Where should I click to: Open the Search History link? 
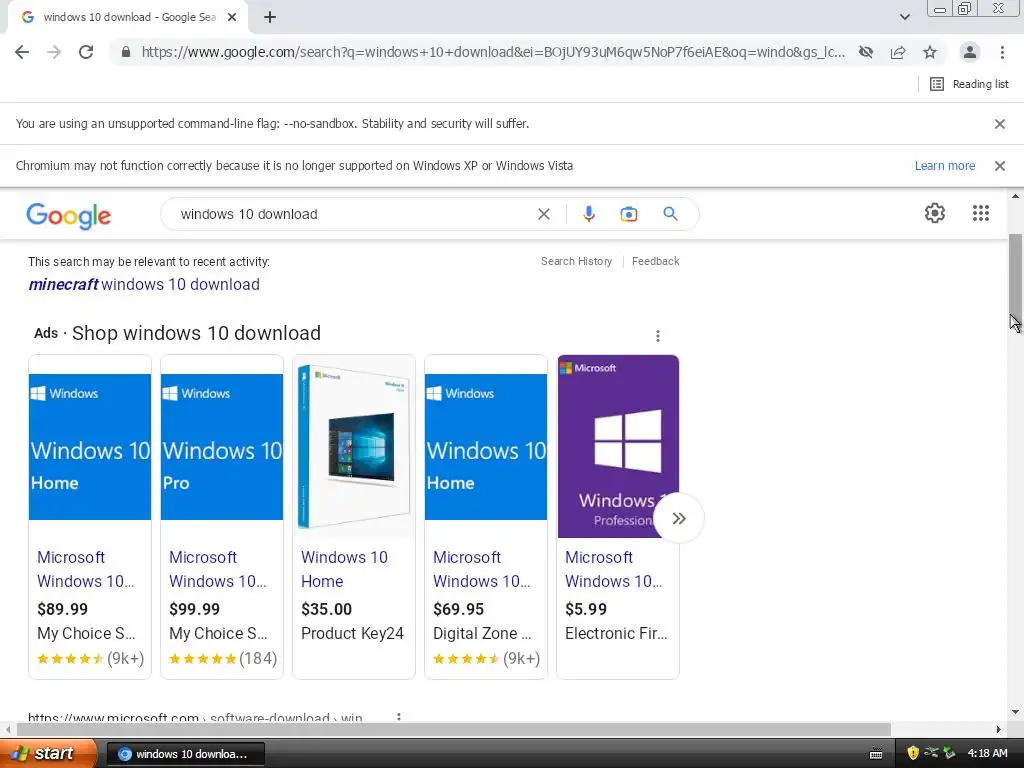click(x=576, y=261)
